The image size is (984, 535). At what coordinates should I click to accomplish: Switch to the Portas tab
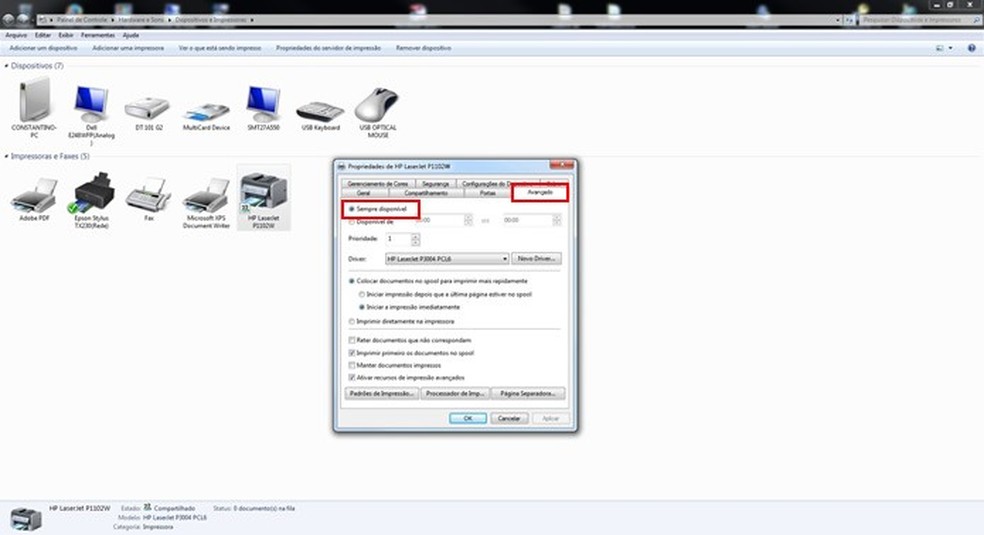click(x=488, y=193)
